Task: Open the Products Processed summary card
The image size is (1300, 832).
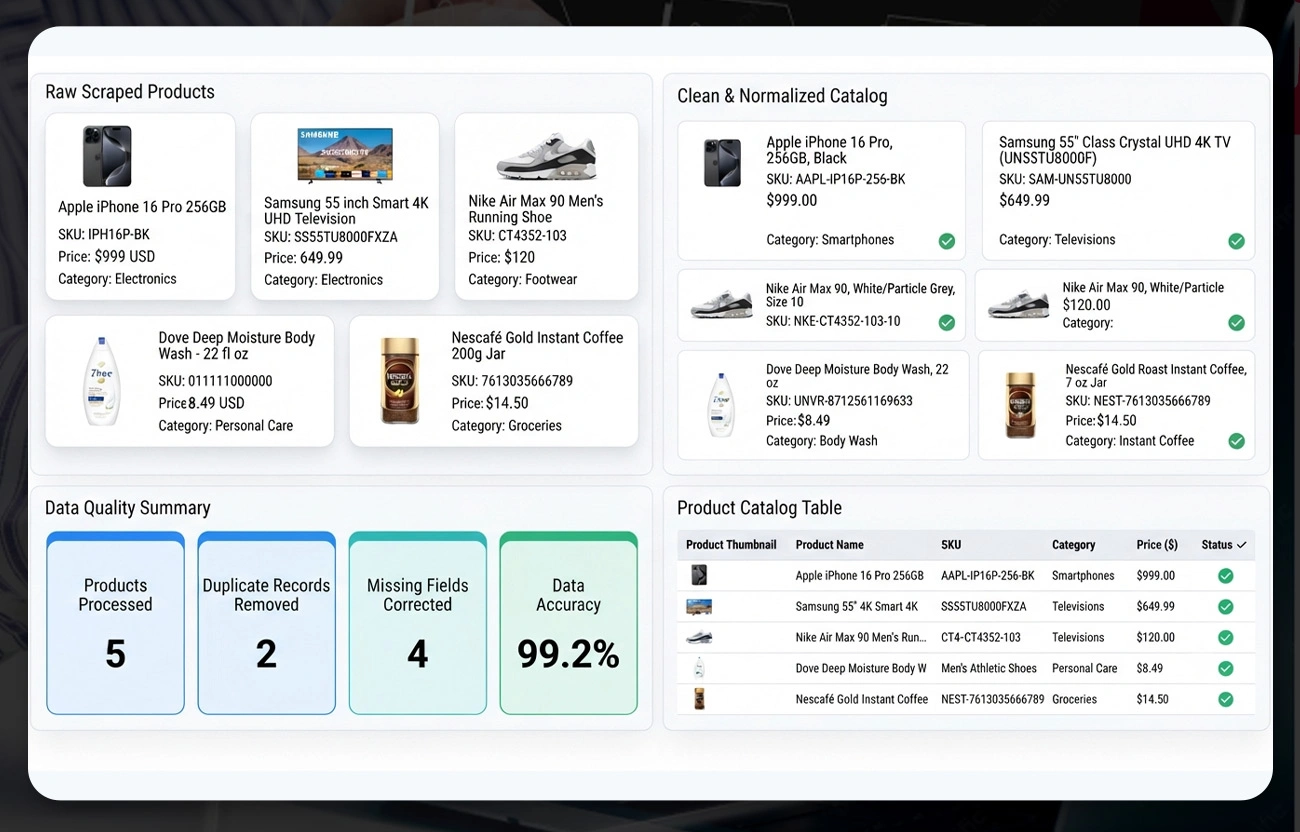Action: [x=116, y=623]
